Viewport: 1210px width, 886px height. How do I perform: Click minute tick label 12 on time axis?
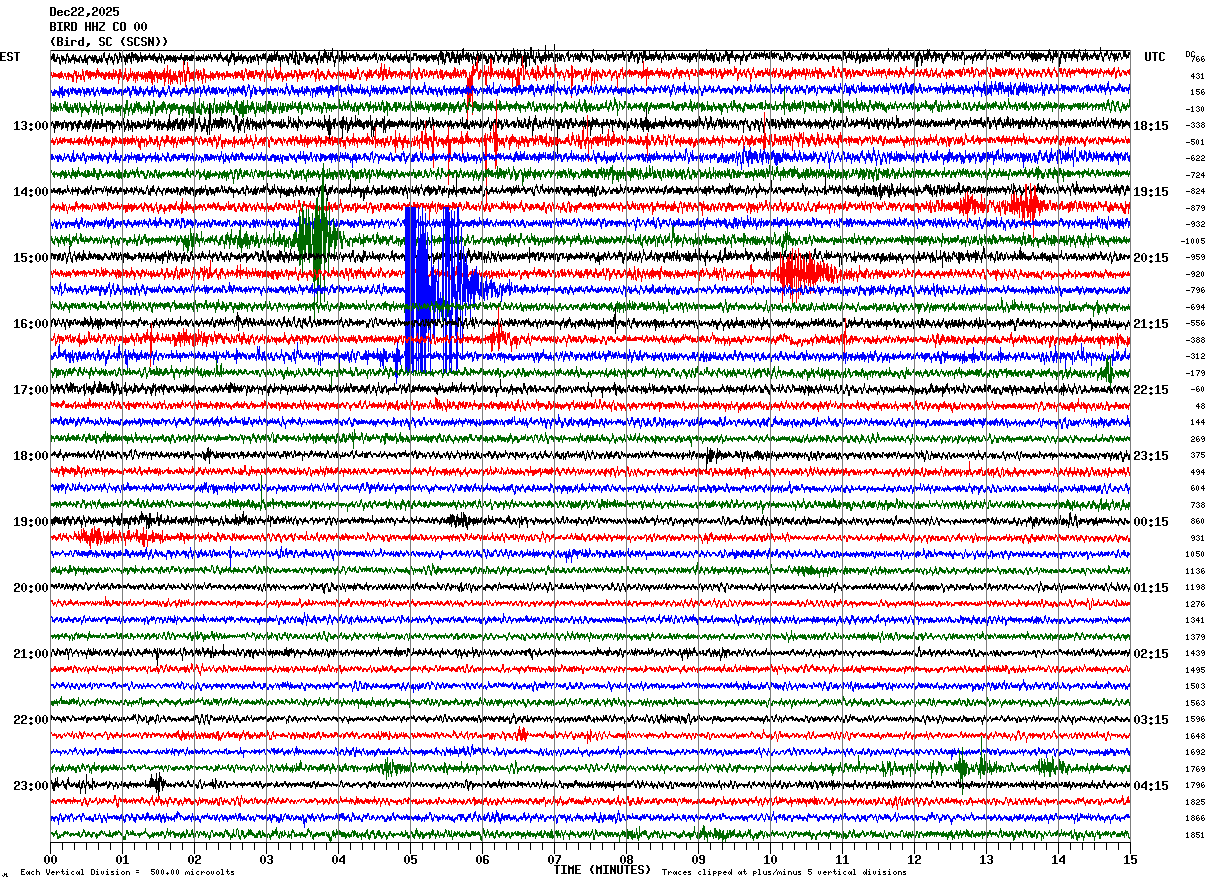[914, 859]
